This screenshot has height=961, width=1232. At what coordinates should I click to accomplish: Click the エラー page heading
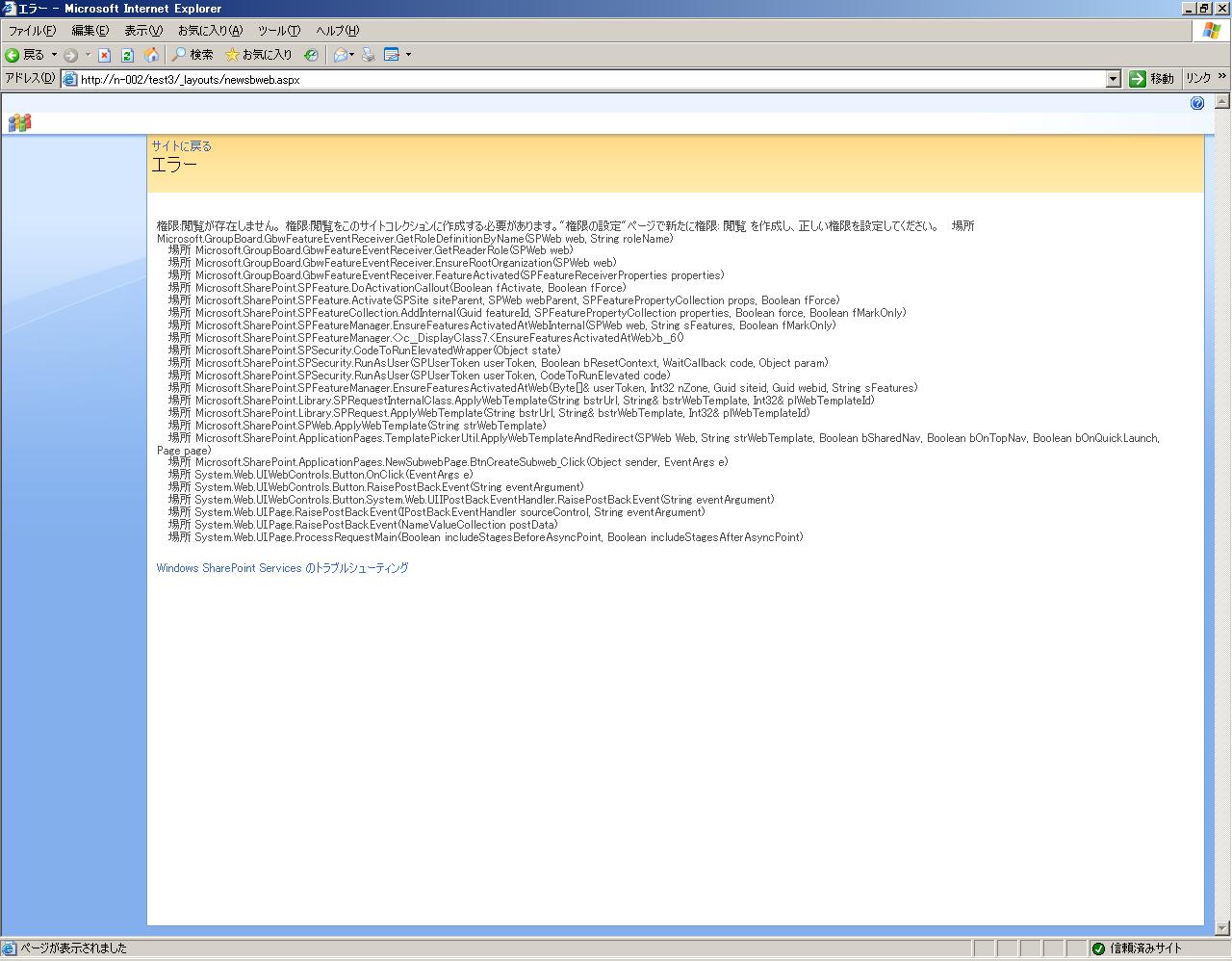pos(174,165)
